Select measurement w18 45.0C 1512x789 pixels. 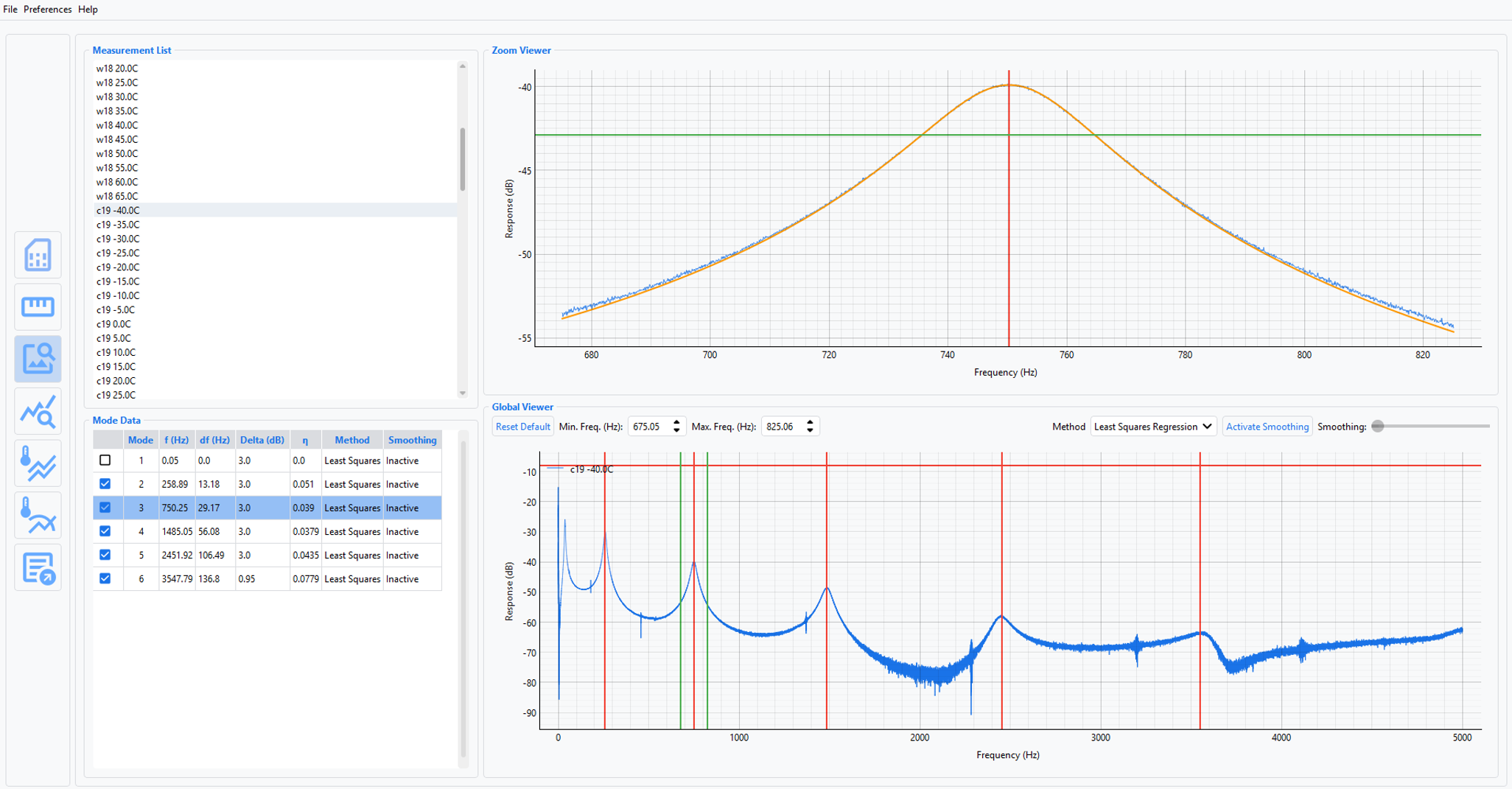273,139
